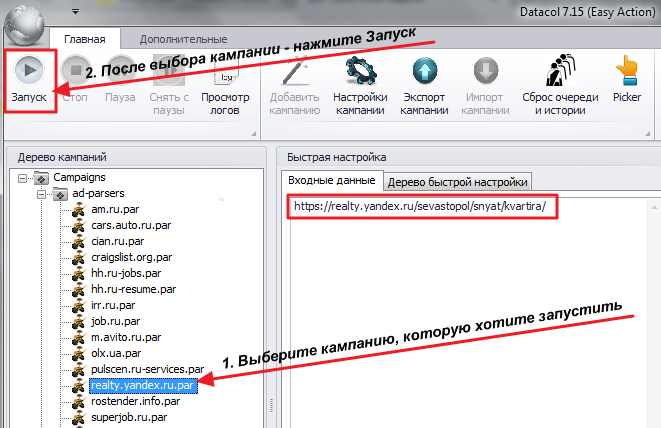Viewport: 661px width, 428px height.
Task: Click Импорт кампании download icon
Action: [x=486, y=70]
